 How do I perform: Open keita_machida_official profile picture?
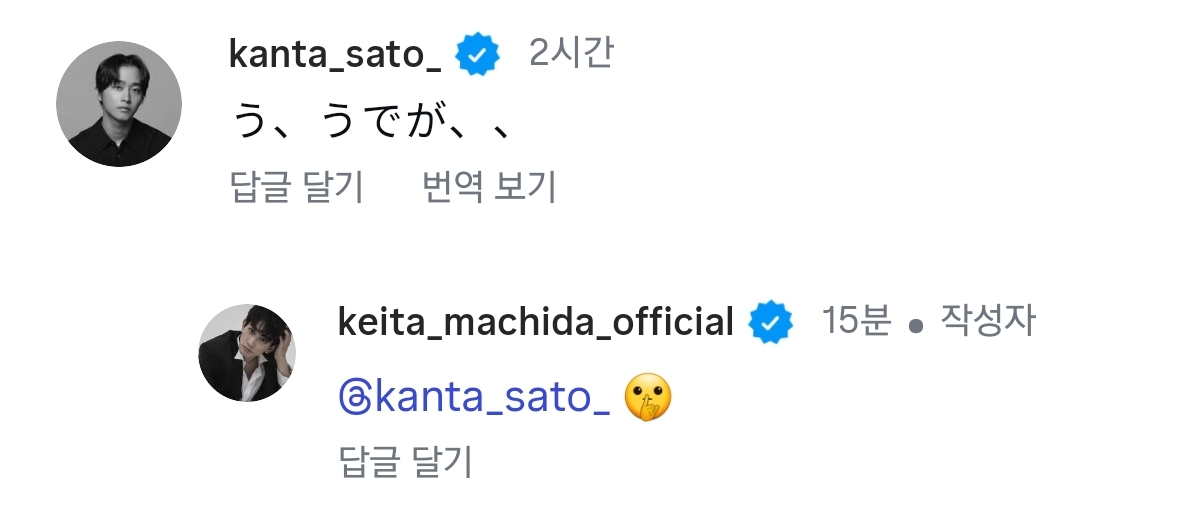[246, 353]
